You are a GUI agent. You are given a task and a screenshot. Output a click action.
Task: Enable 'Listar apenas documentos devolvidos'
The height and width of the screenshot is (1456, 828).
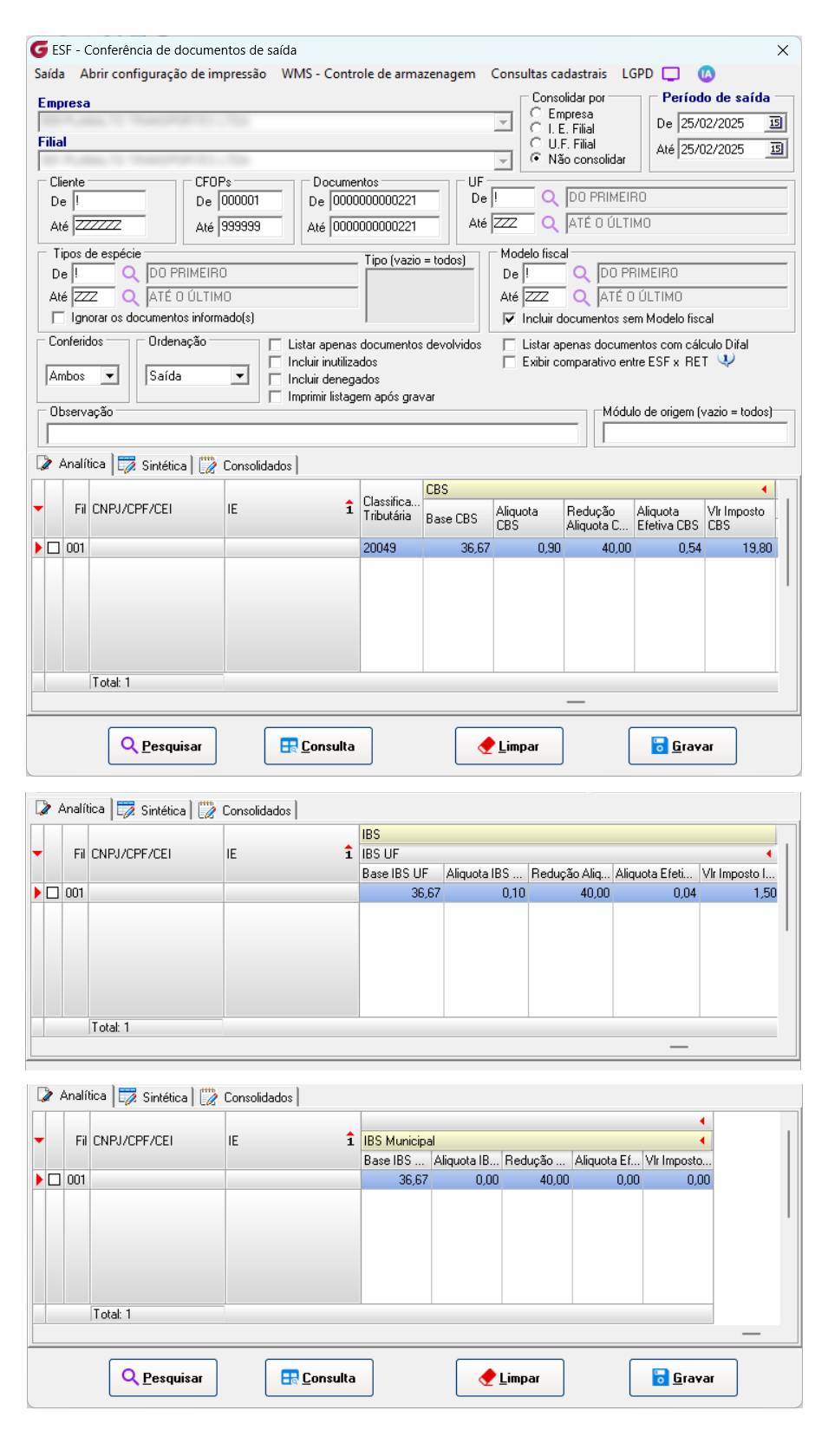[x=276, y=345]
